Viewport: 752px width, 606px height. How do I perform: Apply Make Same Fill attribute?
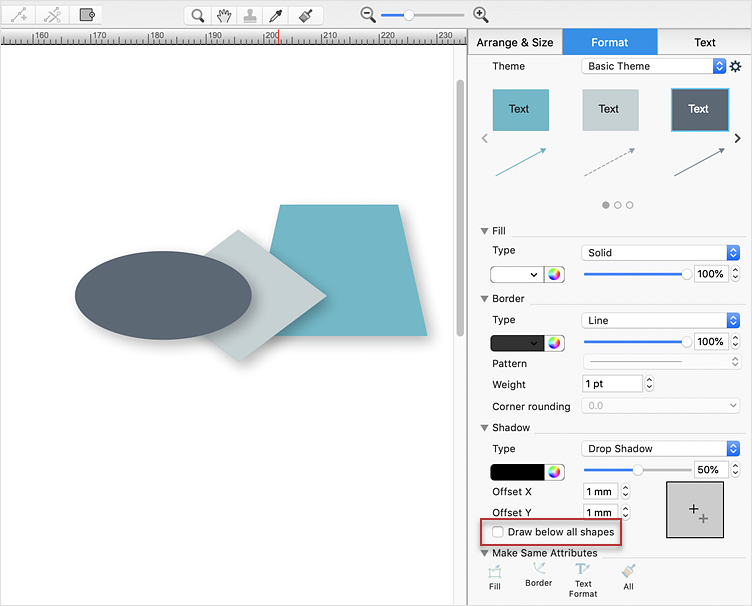(x=495, y=577)
